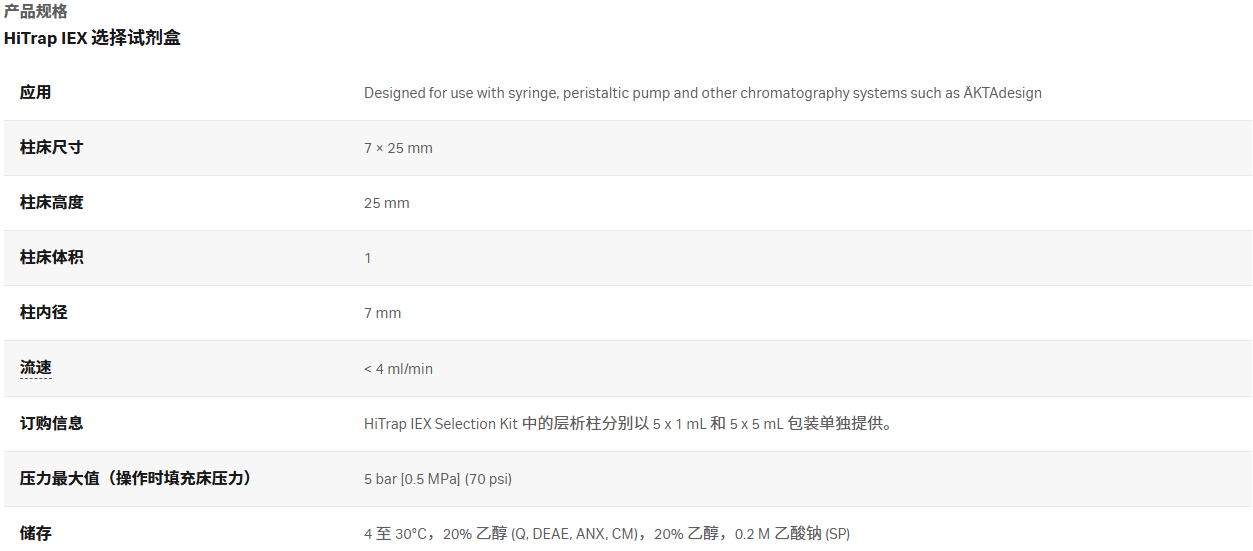Click the < 4 ml/min flow rate value
This screenshot has height=551, width=1253.
[398, 369]
